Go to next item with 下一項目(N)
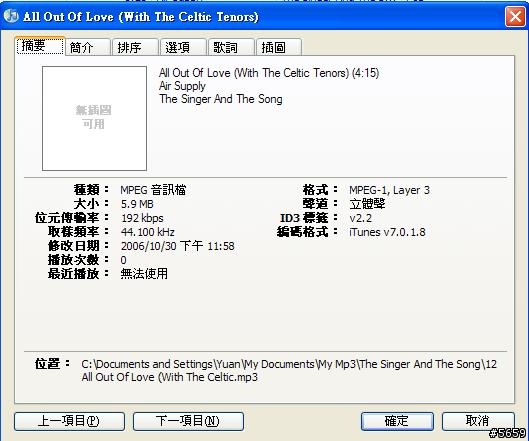Image resolution: width=529 pixels, height=441 pixels. point(188,421)
